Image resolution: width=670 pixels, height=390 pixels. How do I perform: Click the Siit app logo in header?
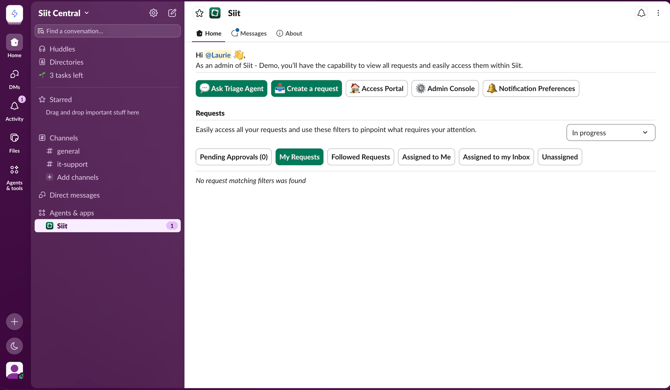[x=215, y=13]
